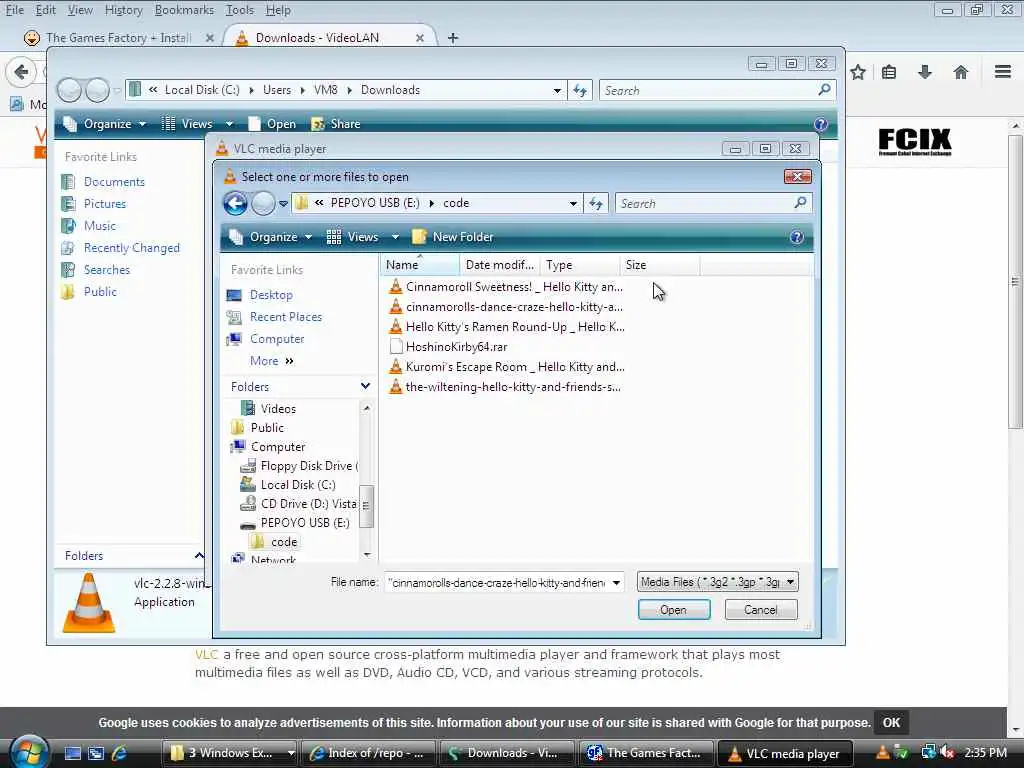Click the File name input field

[497, 582]
